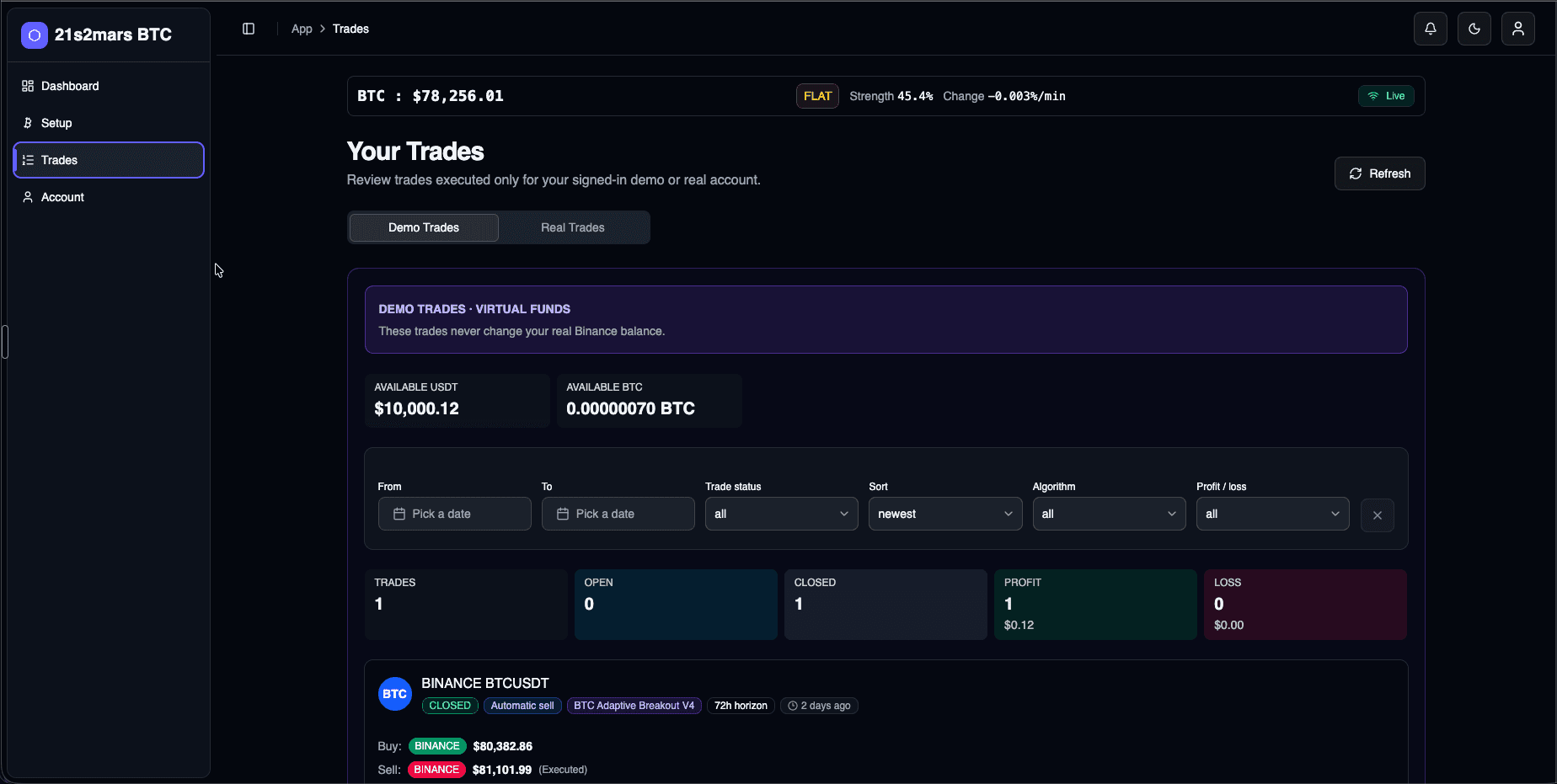The image size is (1557, 784).
Task: Click the 72h horizon tag
Action: click(741, 706)
